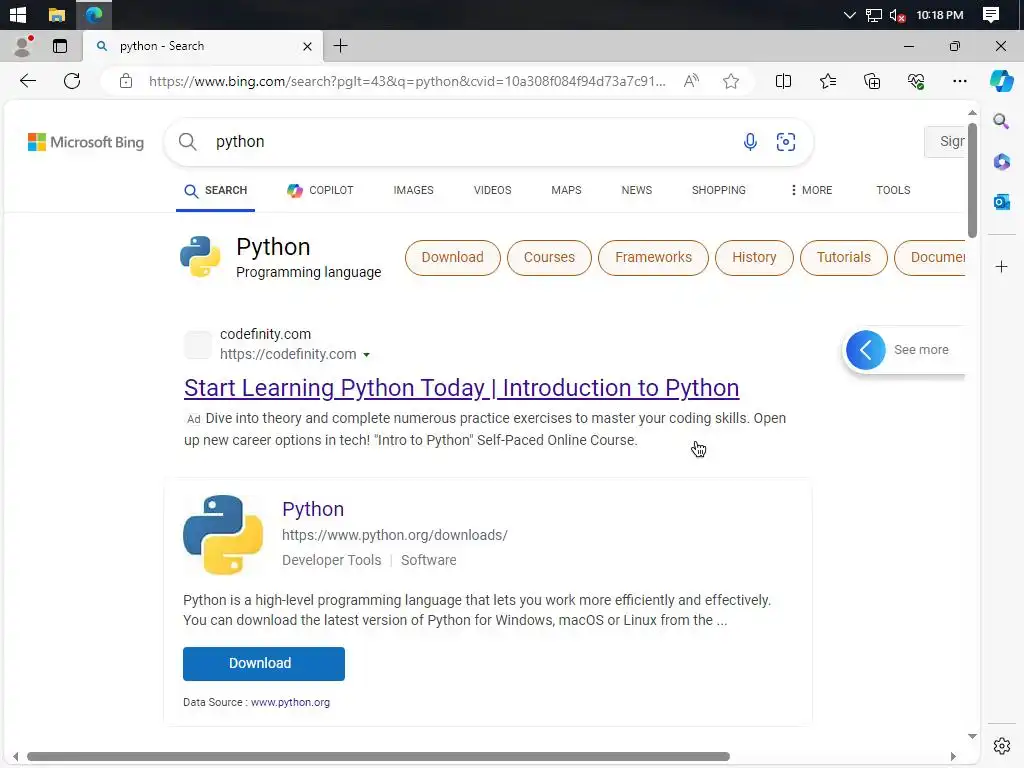Open a new browser tab
Viewport: 1024px width, 768px height.
coord(340,46)
